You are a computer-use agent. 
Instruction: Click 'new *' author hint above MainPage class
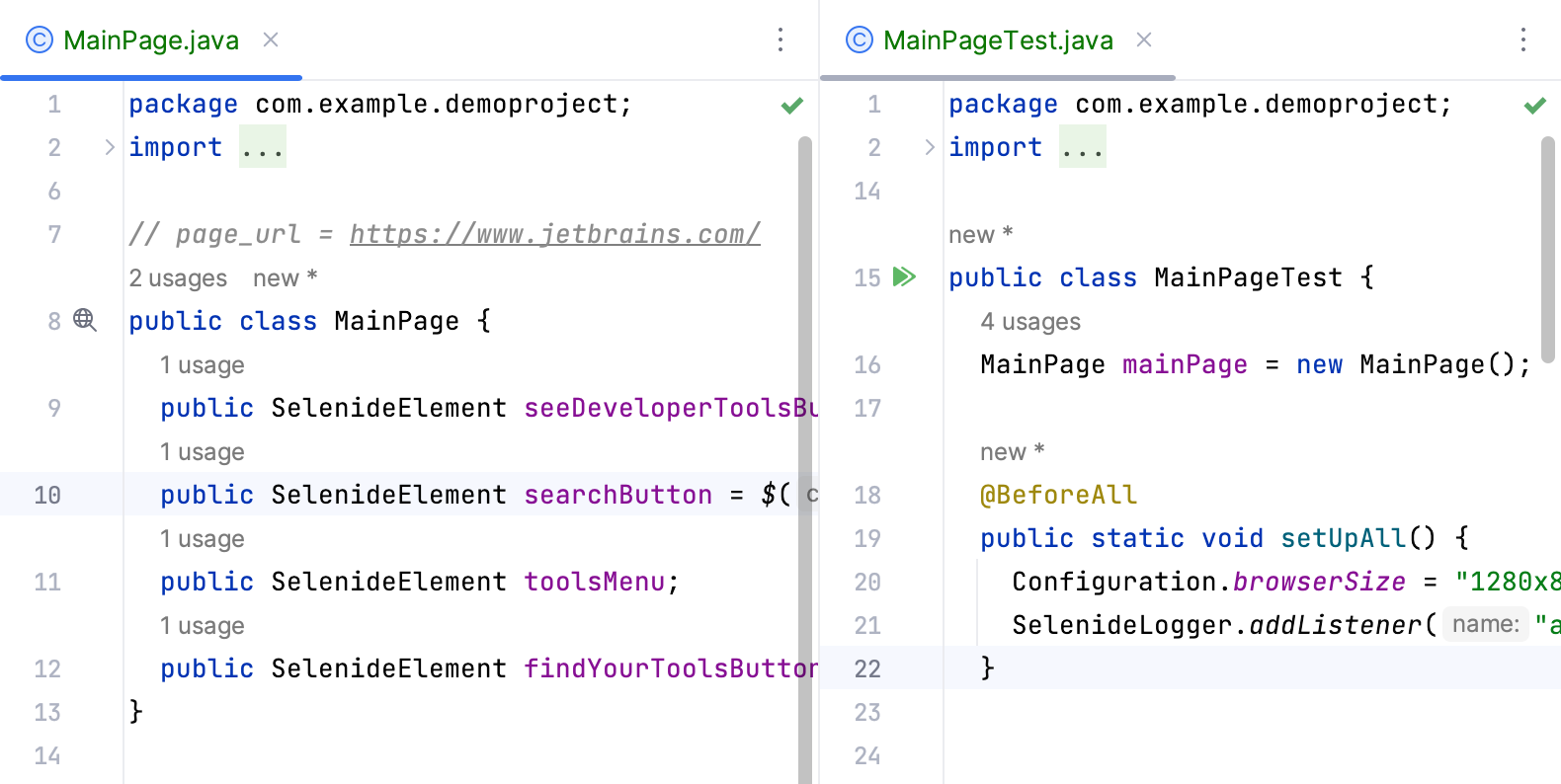[x=285, y=278]
